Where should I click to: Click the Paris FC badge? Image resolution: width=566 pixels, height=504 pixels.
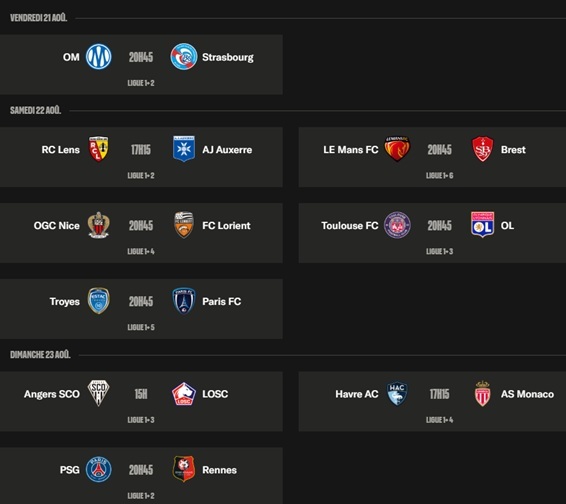184,301
